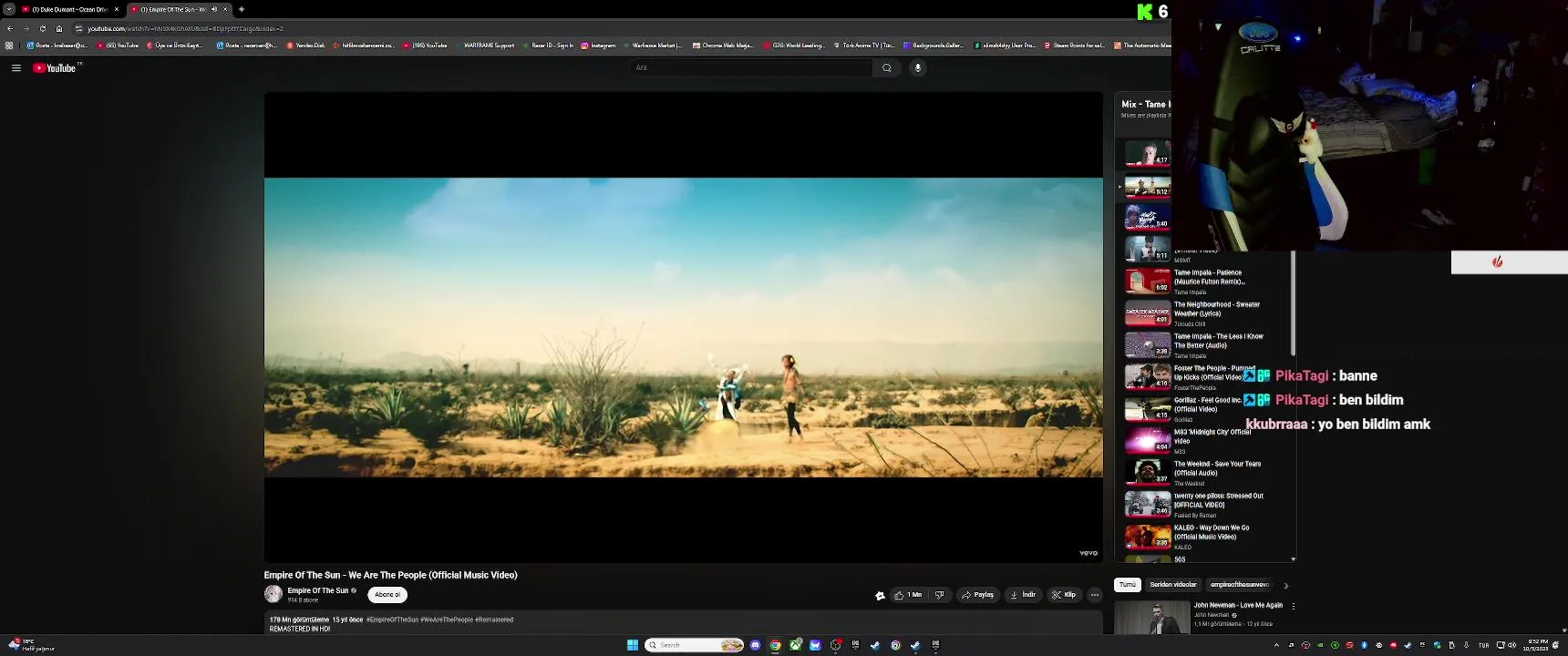Open the Join/membership icon beside like button
1568x656 pixels.
[880, 595]
